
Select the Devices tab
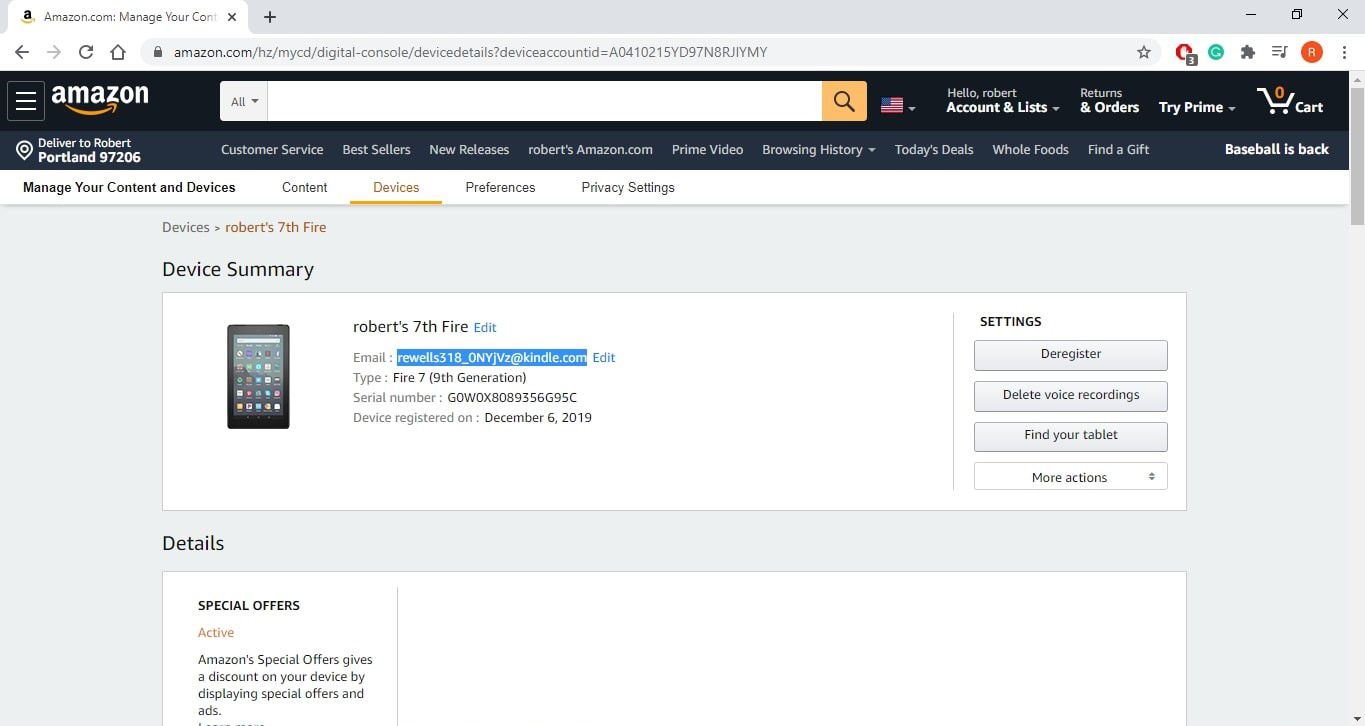[x=396, y=187]
